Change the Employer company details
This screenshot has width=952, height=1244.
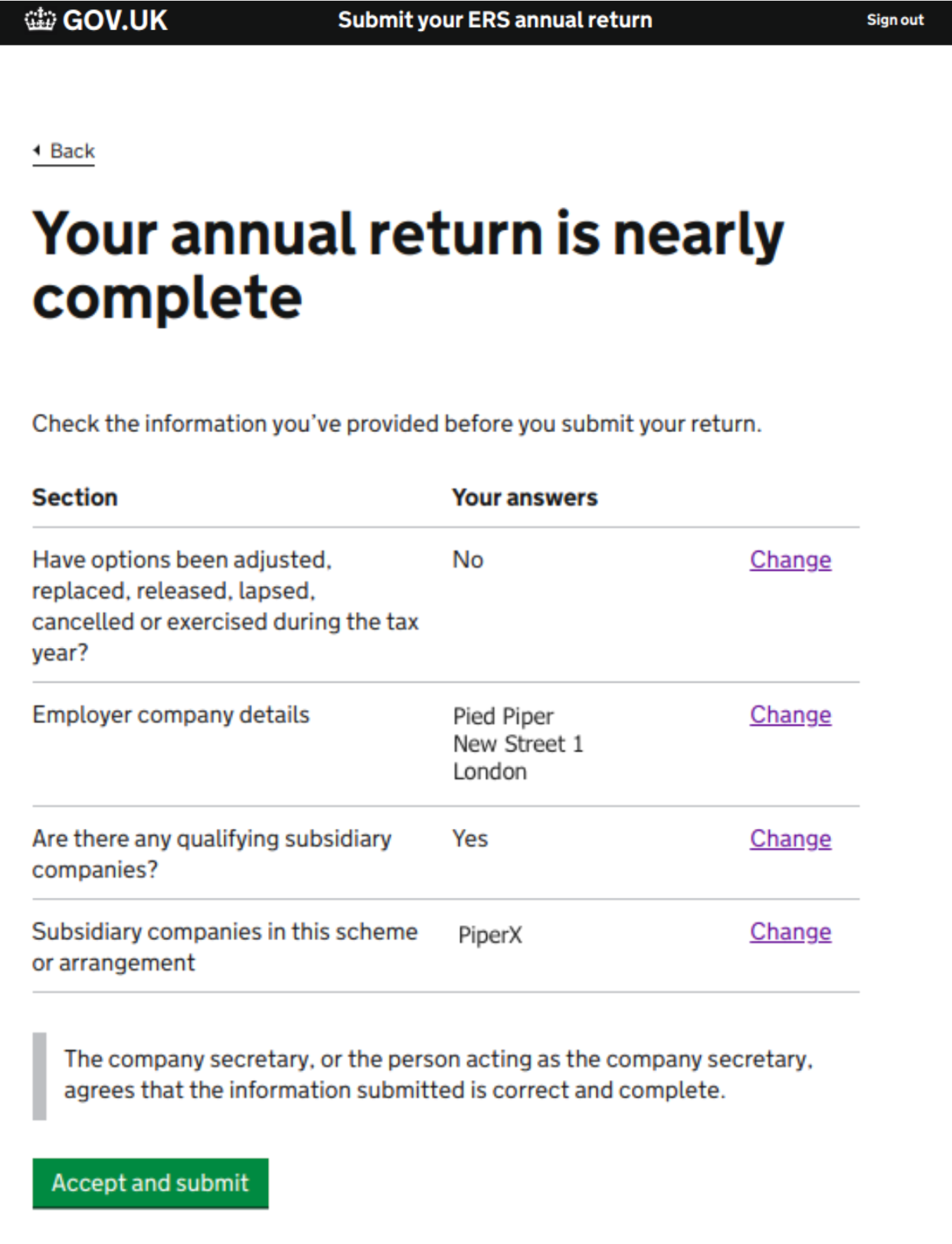(x=789, y=714)
